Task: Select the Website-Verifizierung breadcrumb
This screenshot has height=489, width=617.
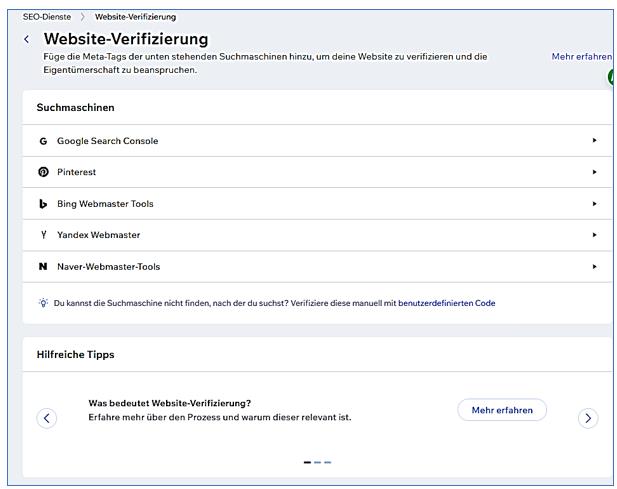Action: [135, 17]
